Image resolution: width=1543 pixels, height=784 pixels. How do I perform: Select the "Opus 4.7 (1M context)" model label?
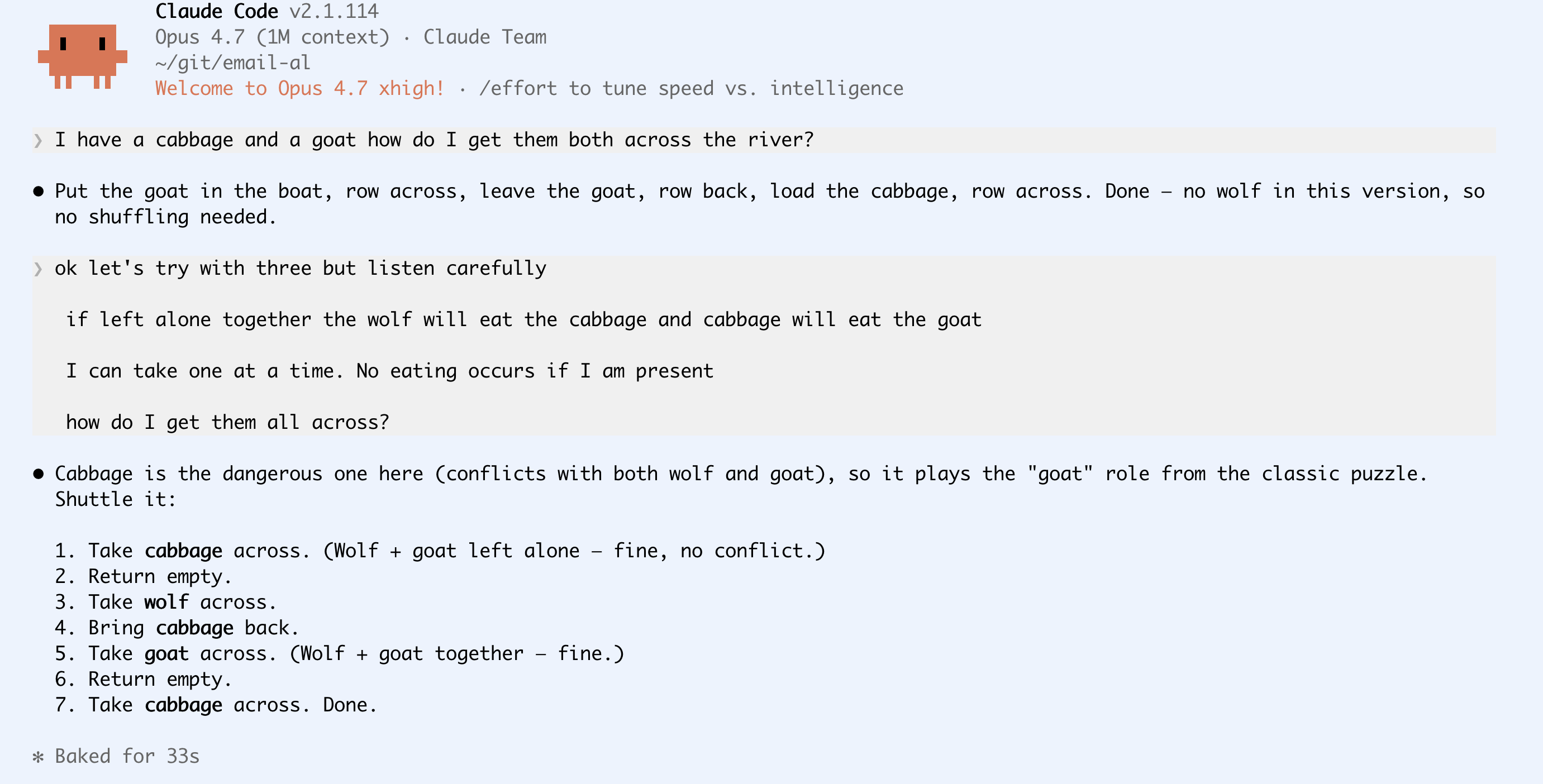pyautogui.click(x=272, y=37)
